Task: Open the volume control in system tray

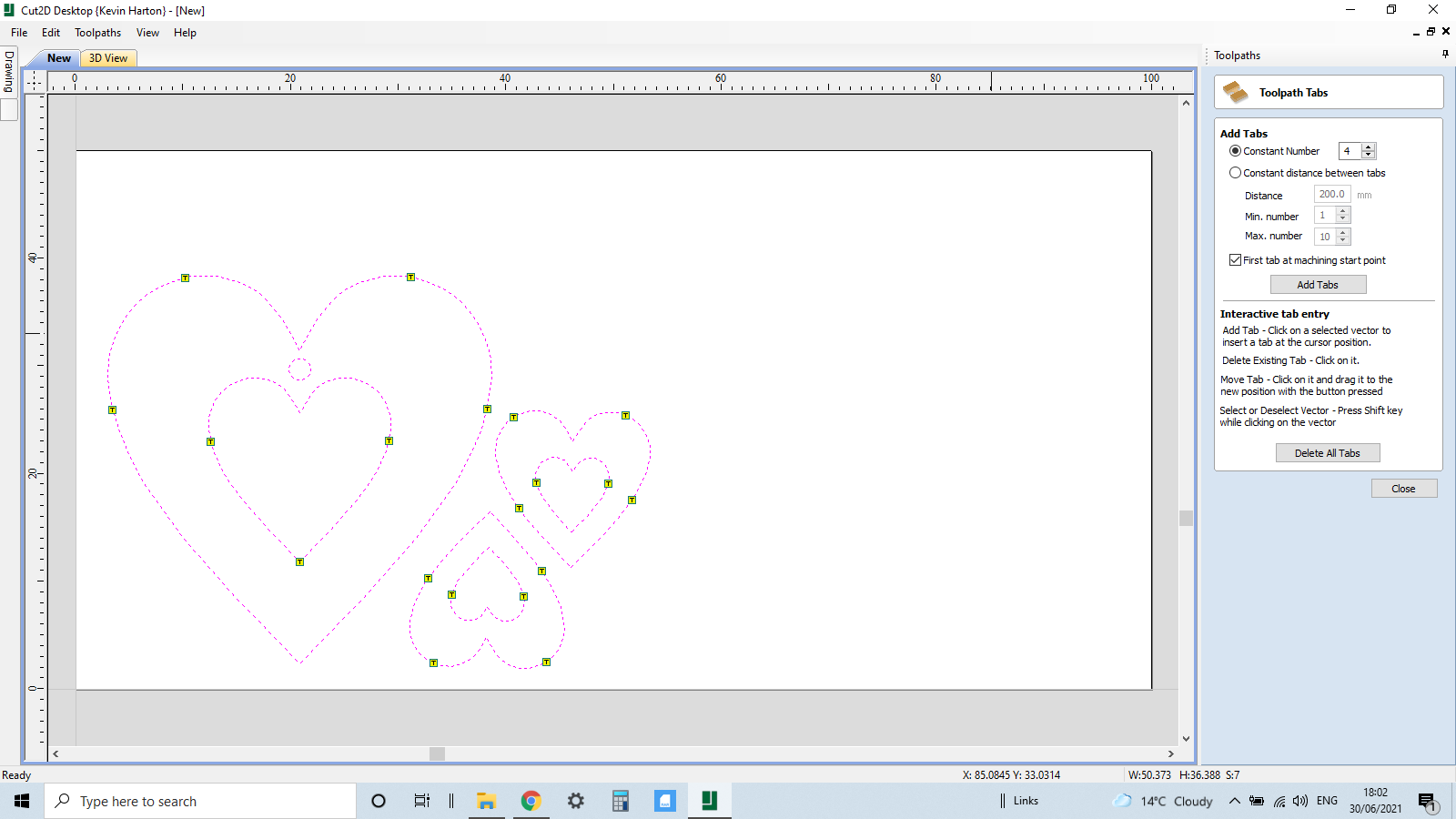Action: 1300,801
